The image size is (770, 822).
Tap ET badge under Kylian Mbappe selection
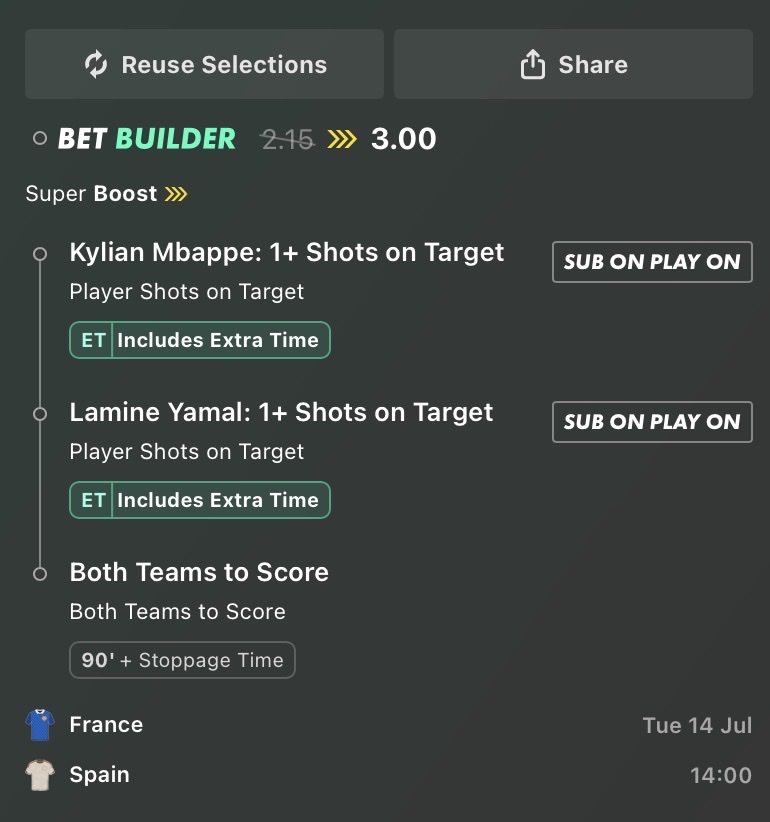pyautogui.click(x=93, y=340)
